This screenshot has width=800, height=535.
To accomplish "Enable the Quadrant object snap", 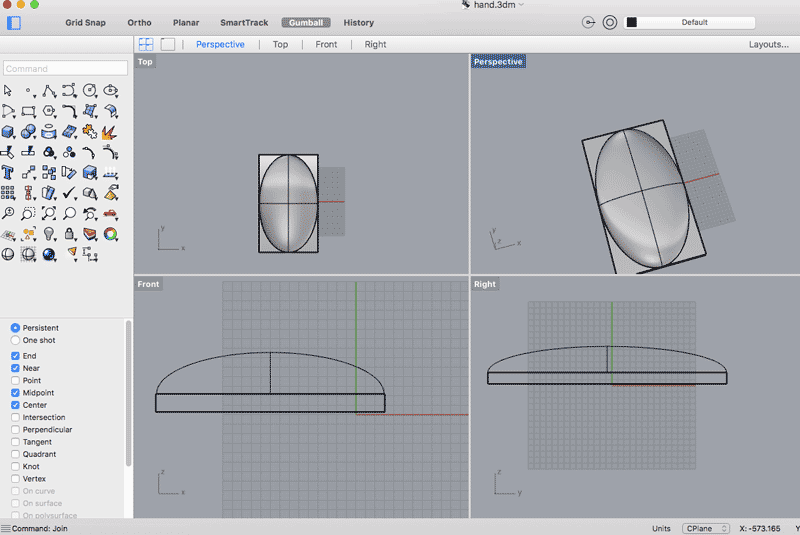I will [15, 454].
